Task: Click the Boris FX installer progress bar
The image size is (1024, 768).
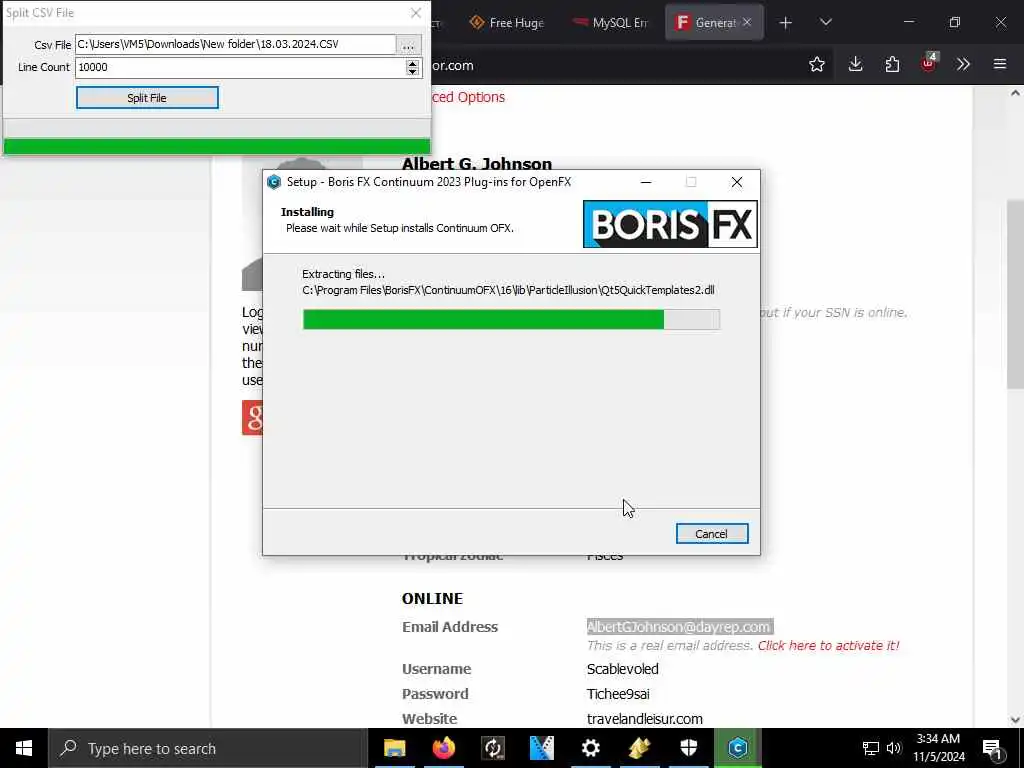Action: point(511,319)
